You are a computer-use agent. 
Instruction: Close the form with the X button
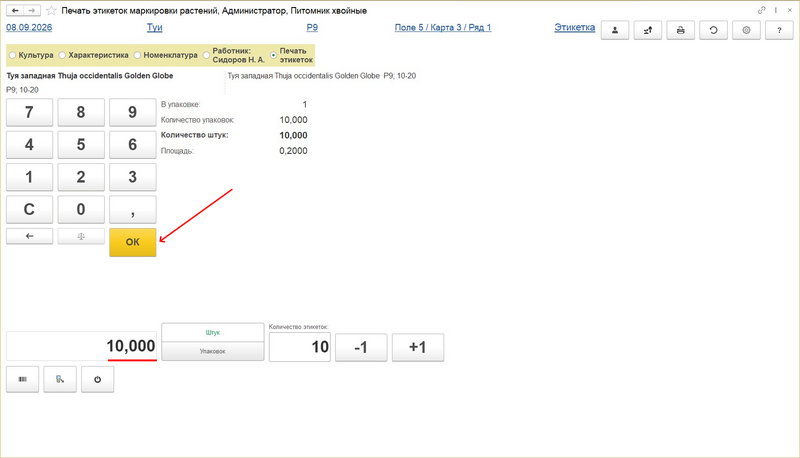pos(789,10)
